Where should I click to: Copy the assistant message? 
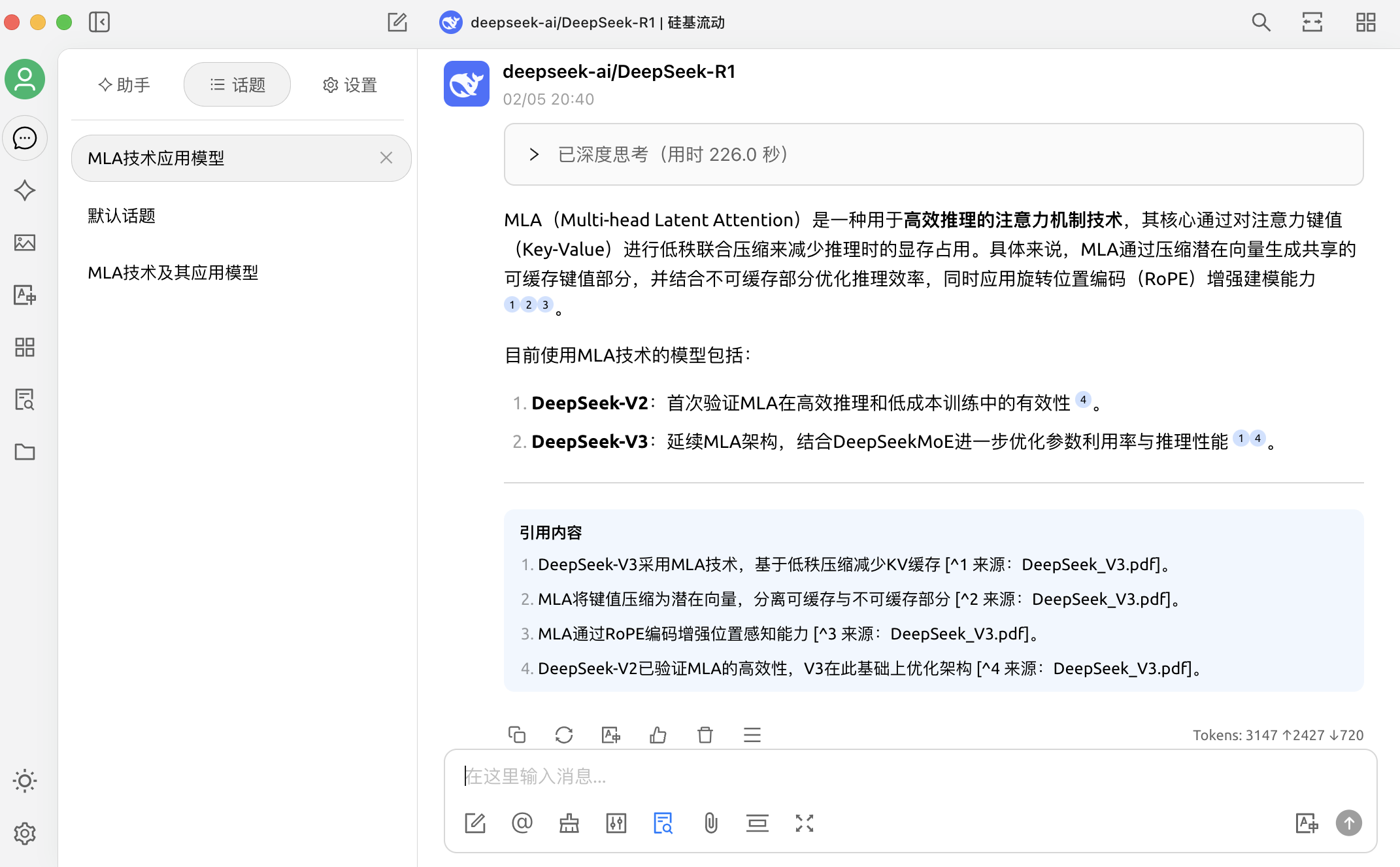pyautogui.click(x=516, y=735)
